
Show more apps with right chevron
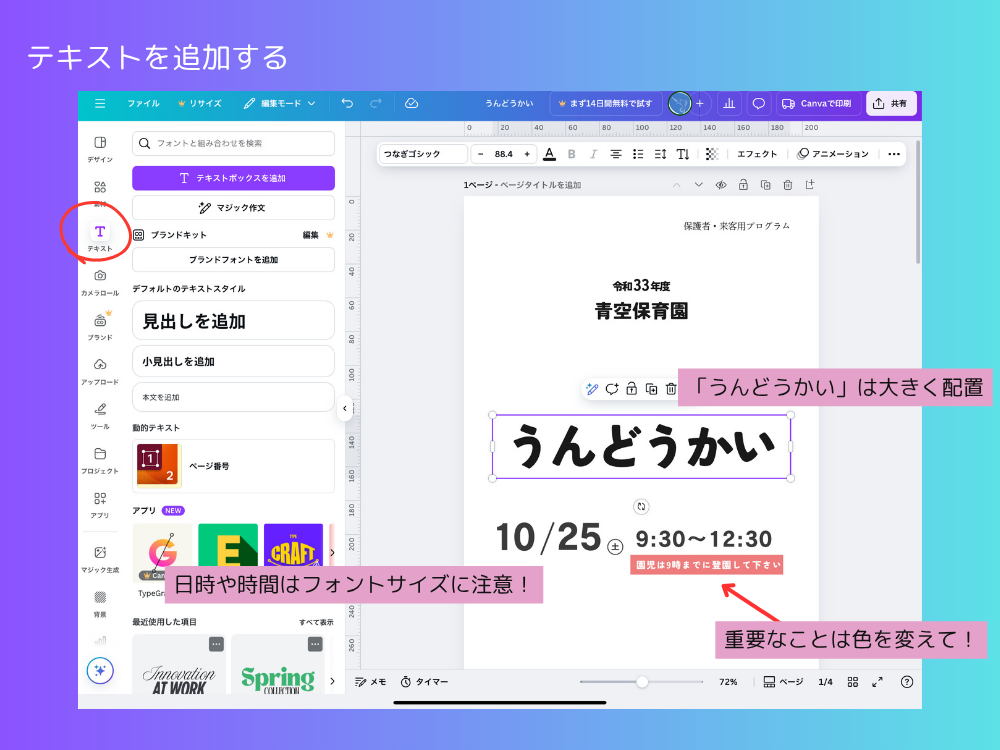click(332, 552)
